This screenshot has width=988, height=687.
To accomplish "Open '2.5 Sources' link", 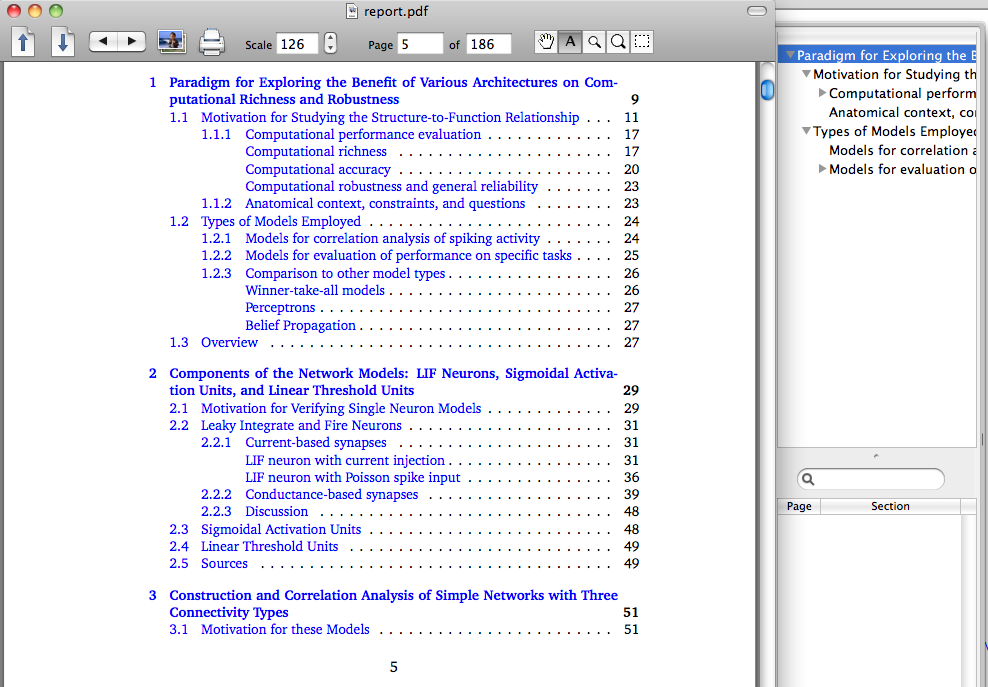I will pos(224,563).
